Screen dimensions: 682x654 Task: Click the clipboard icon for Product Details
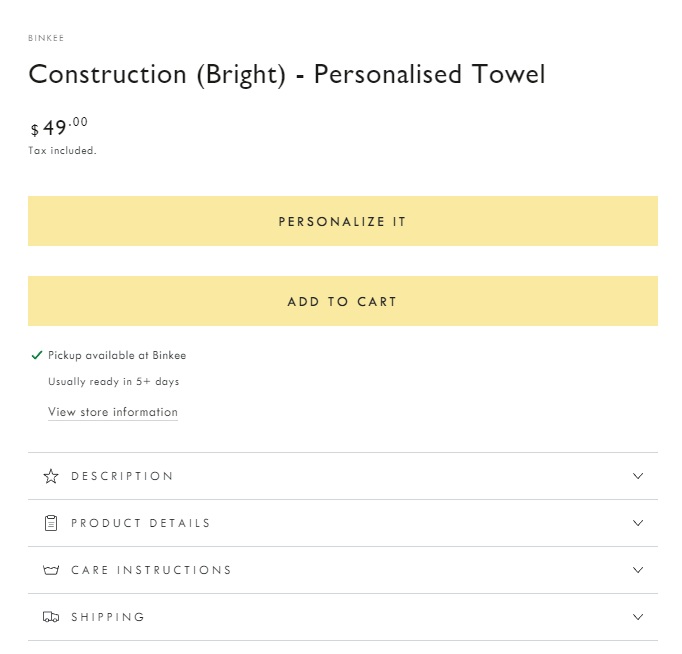click(x=51, y=523)
